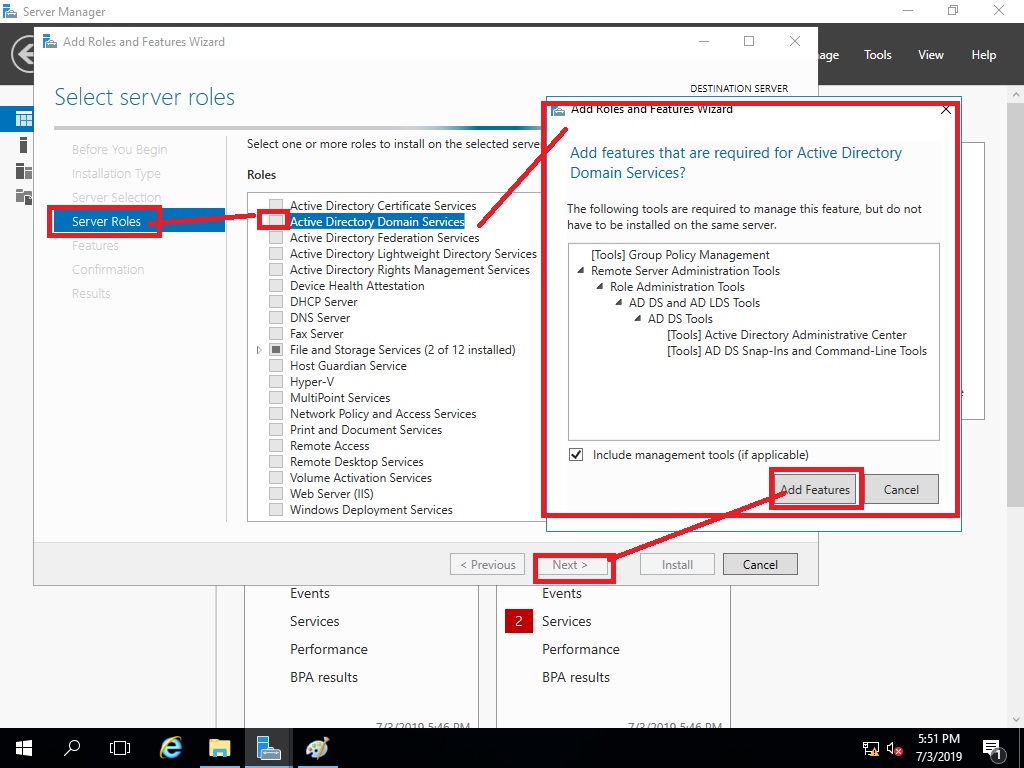Open Performance link in left dashboard tile
Screen dimensions: 1024x768
[328, 649]
